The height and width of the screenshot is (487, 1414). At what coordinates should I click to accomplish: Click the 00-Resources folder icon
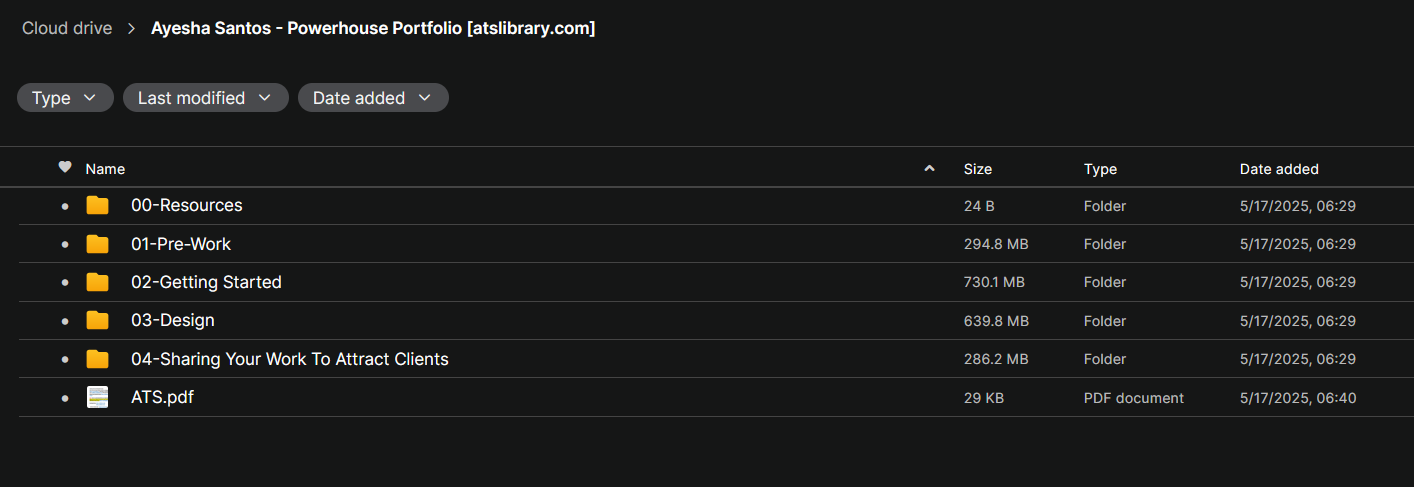point(97,206)
